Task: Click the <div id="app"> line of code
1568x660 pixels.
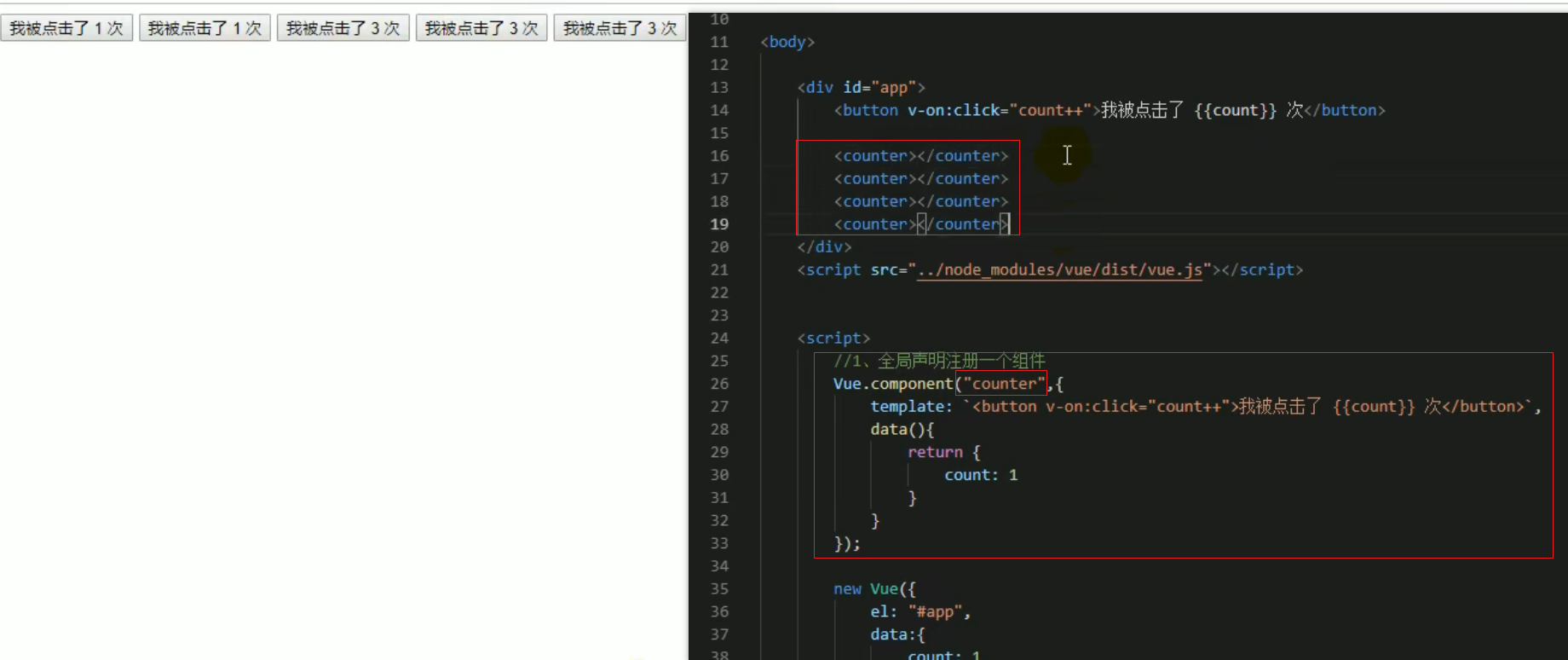Action: click(x=861, y=87)
